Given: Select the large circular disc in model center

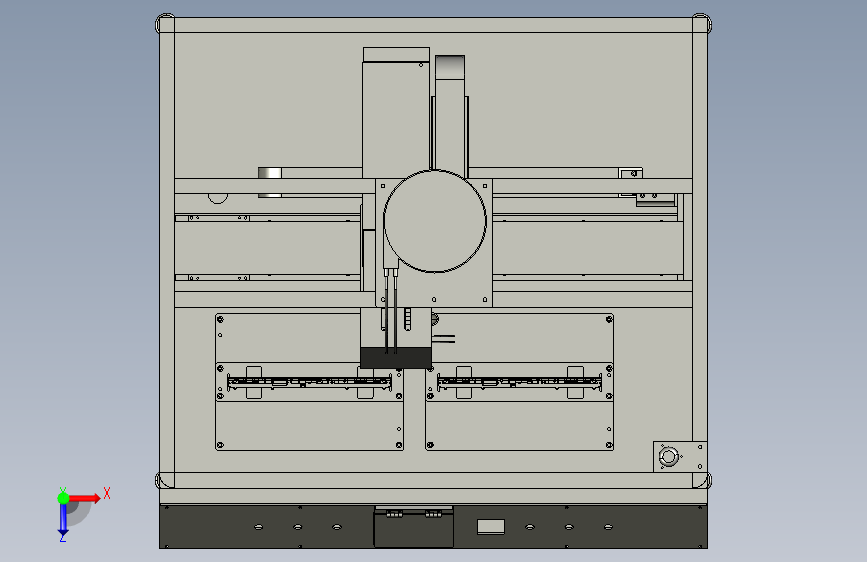Looking at the screenshot, I should (435, 221).
